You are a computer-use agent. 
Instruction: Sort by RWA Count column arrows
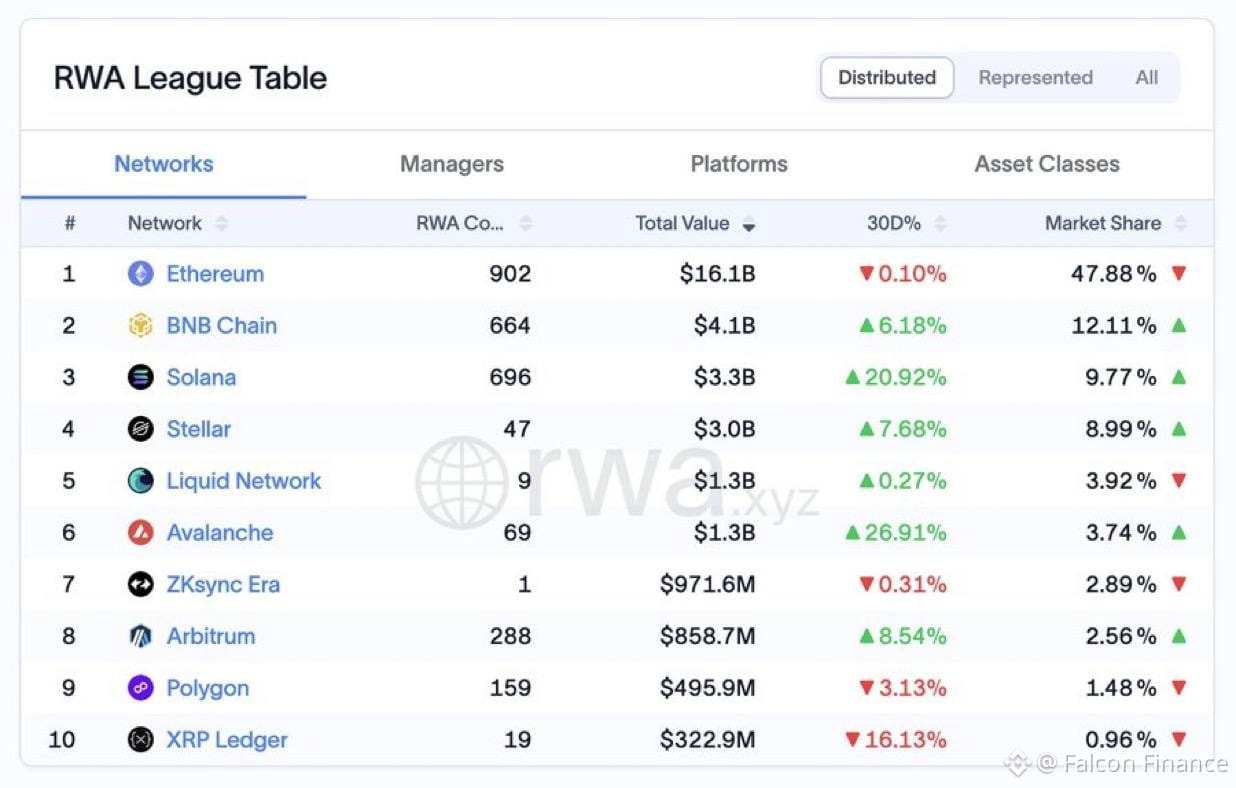(x=526, y=224)
